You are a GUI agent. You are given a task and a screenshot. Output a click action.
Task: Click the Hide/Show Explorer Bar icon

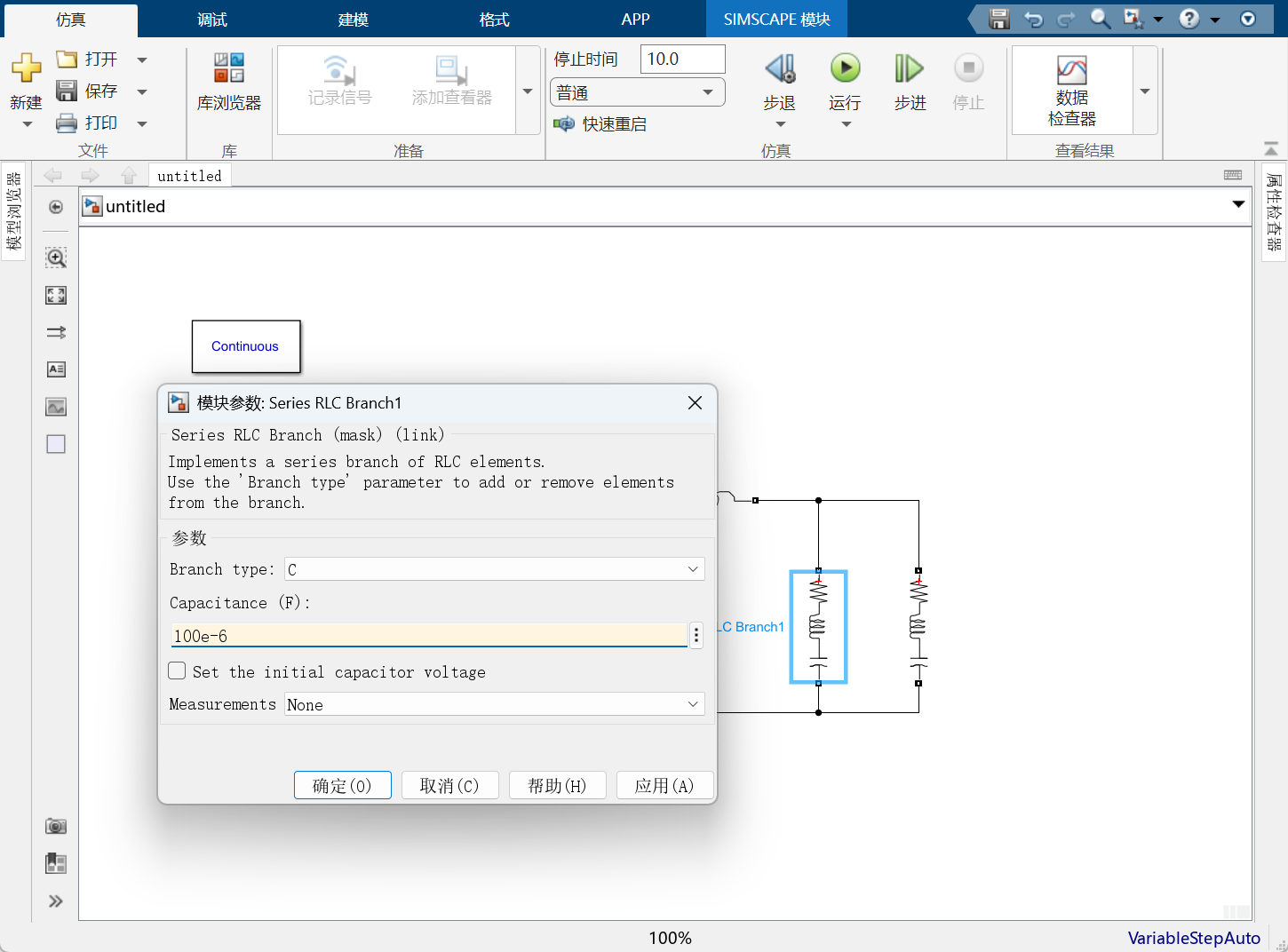pyautogui.click(x=56, y=207)
